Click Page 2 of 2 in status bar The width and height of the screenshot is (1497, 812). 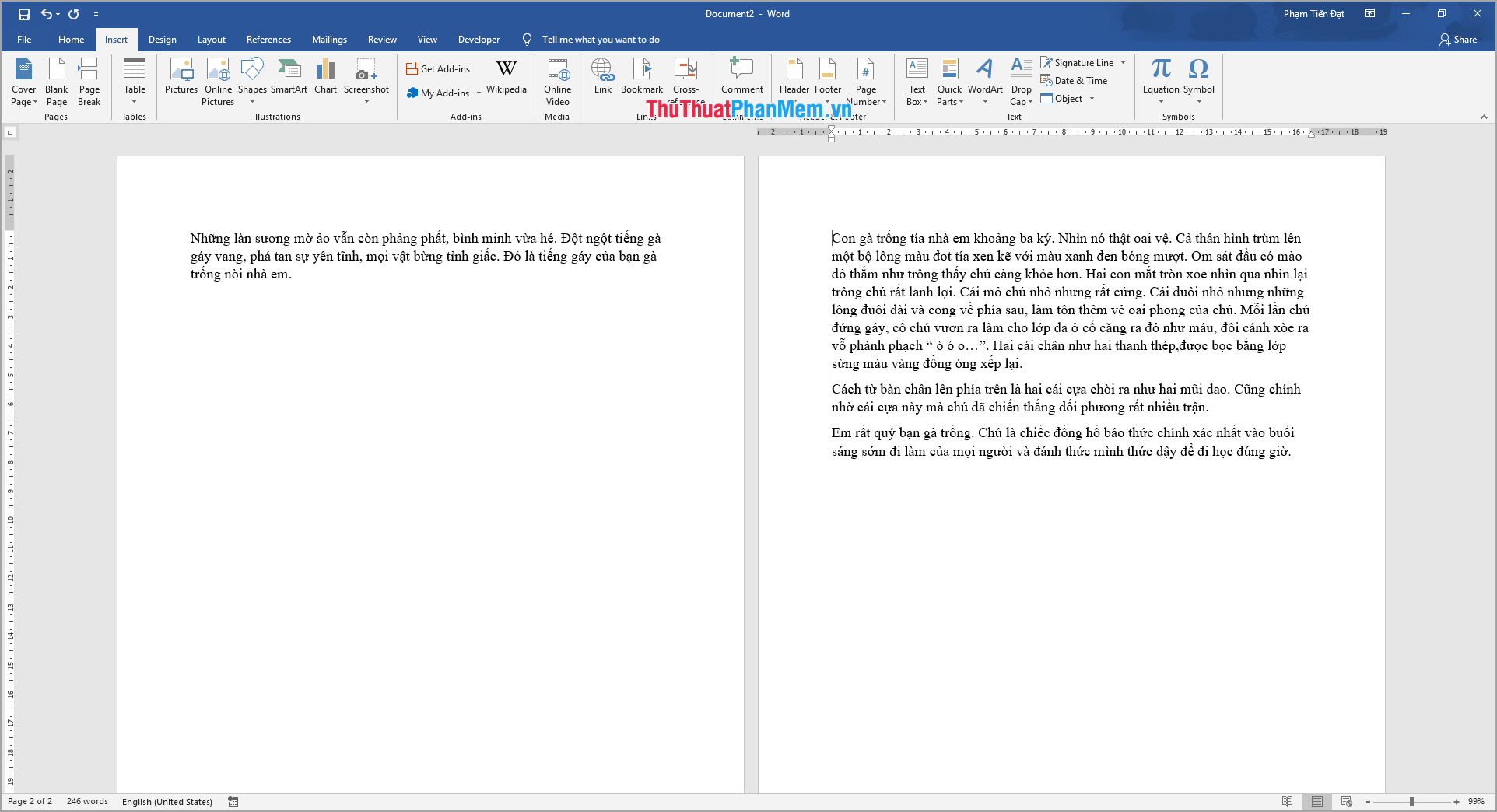point(30,802)
